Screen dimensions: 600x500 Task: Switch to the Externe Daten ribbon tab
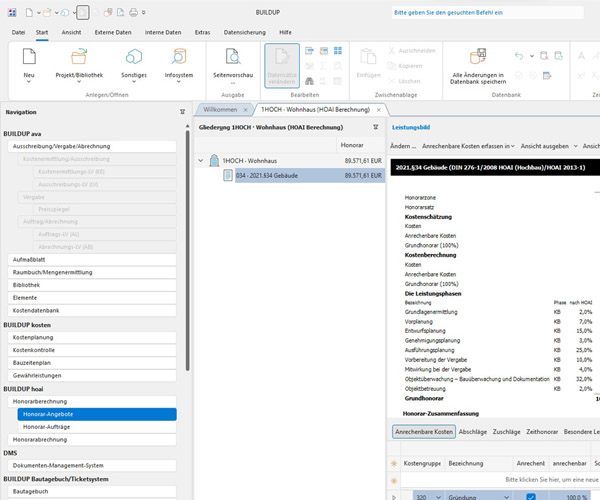[113, 33]
